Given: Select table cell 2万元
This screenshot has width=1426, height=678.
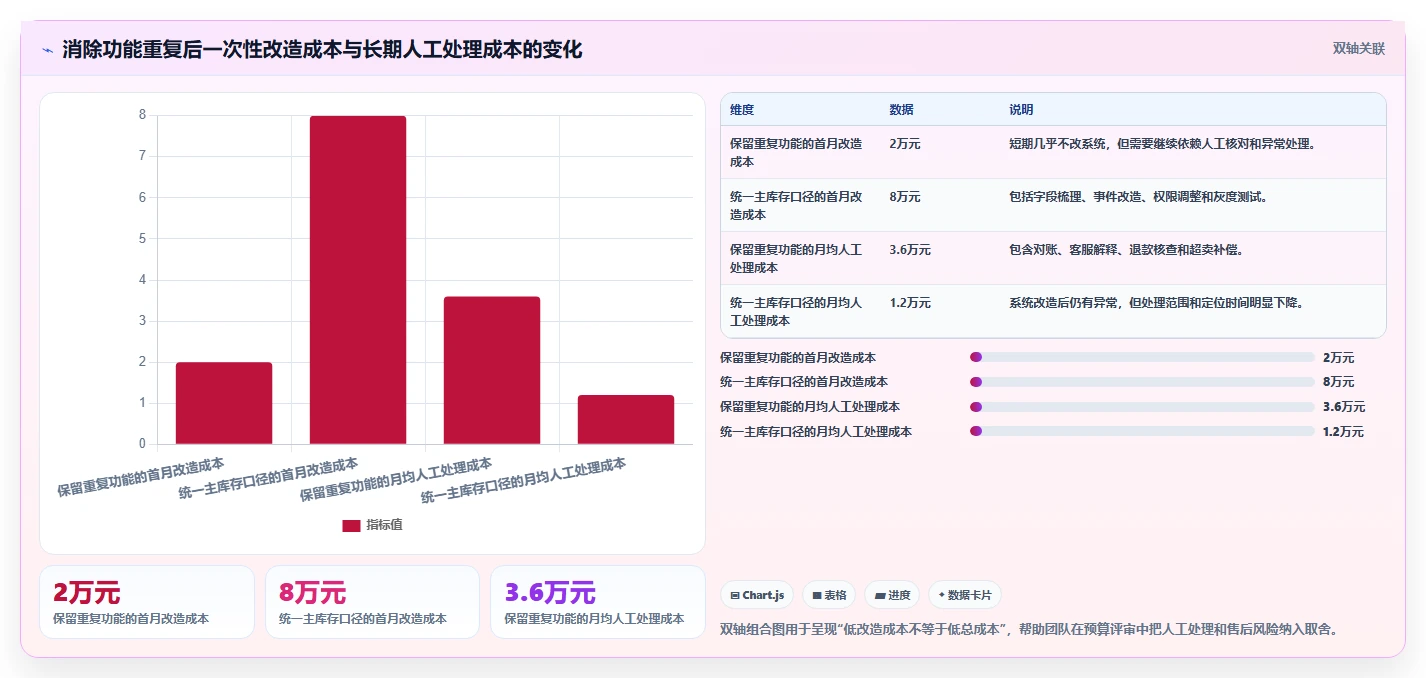Looking at the screenshot, I should tap(905, 144).
